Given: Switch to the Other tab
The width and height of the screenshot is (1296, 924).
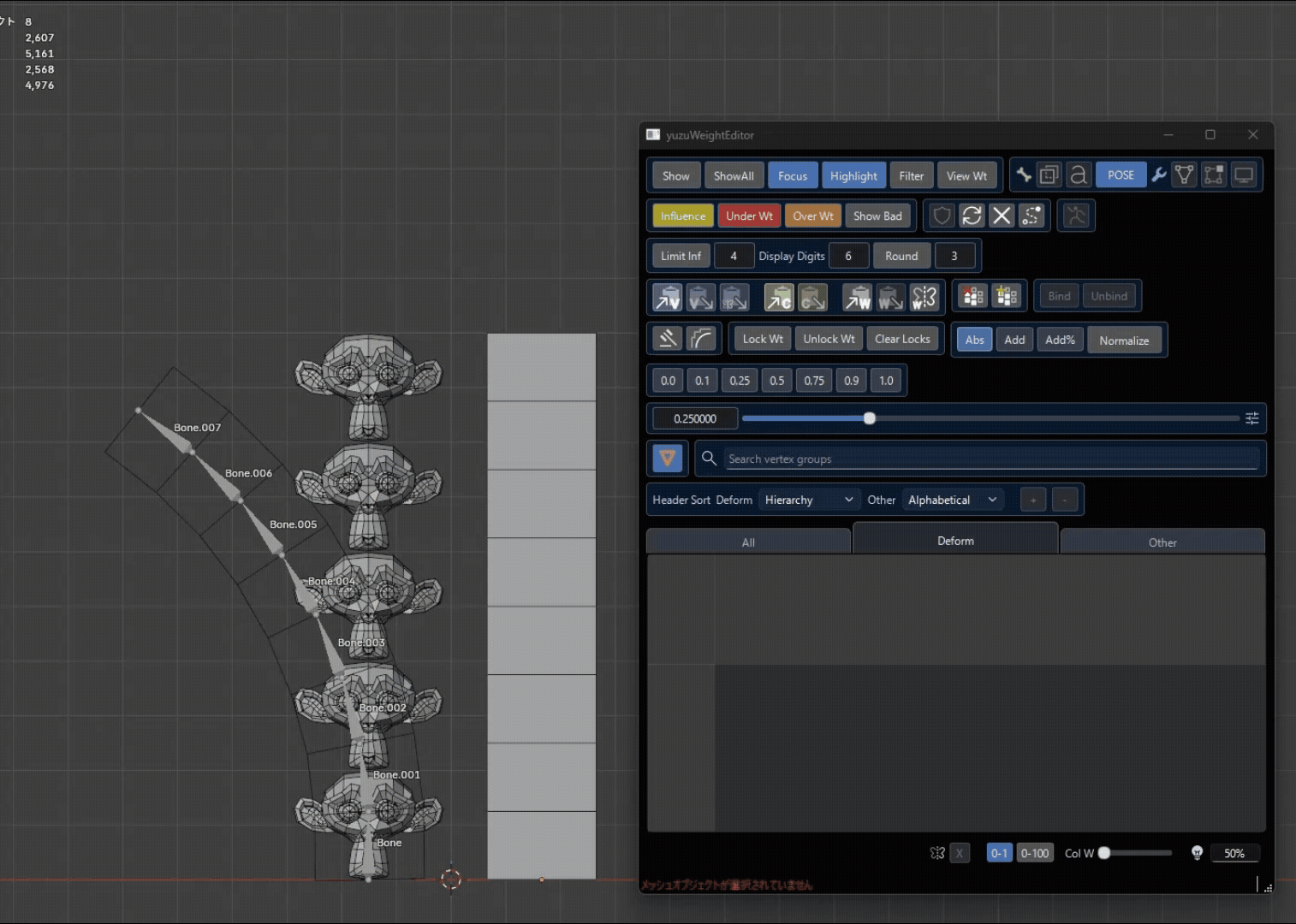Looking at the screenshot, I should coord(1162,542).
